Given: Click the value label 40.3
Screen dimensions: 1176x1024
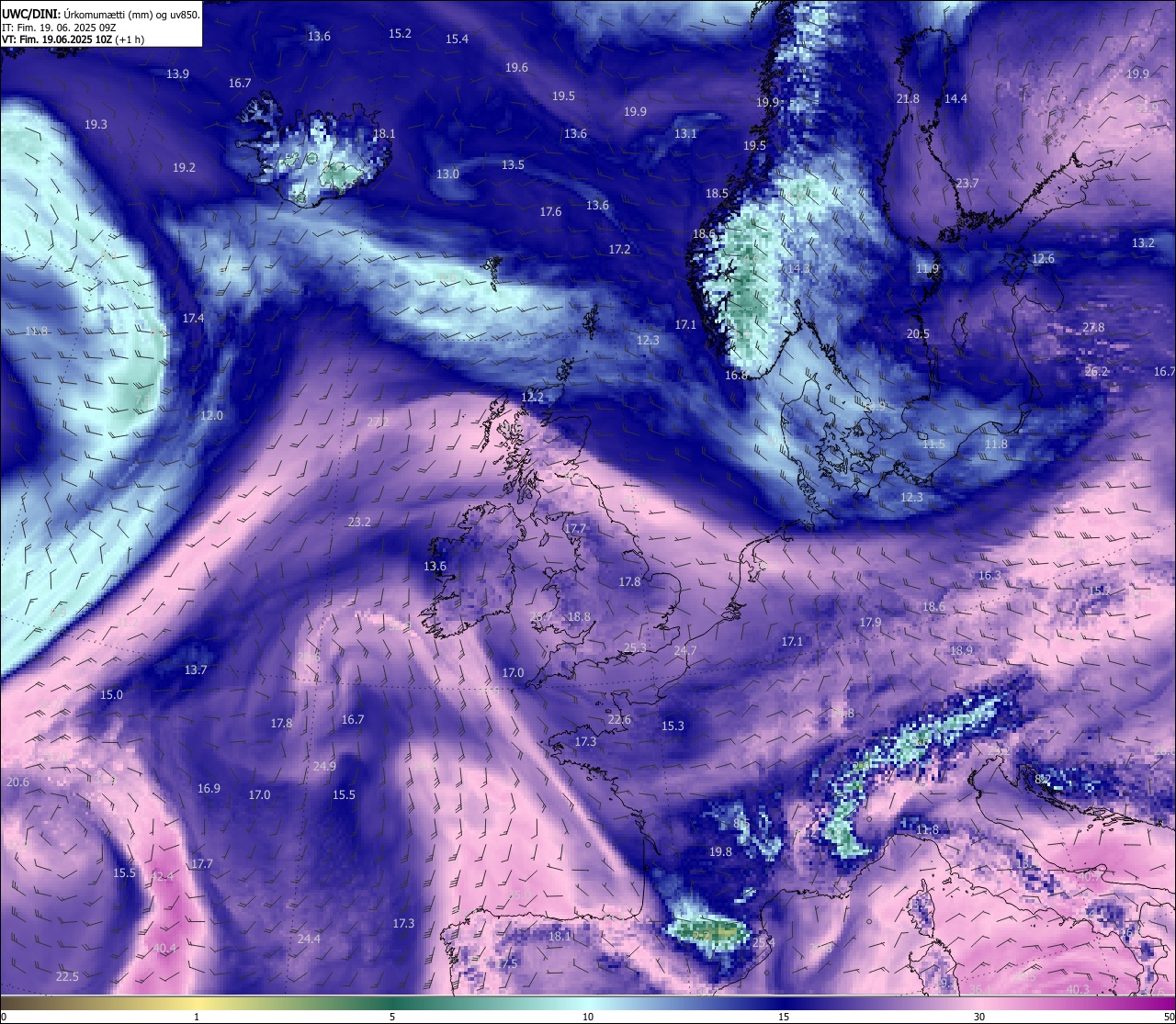Looking at the screenshot, I should (x=1078, y=989).
